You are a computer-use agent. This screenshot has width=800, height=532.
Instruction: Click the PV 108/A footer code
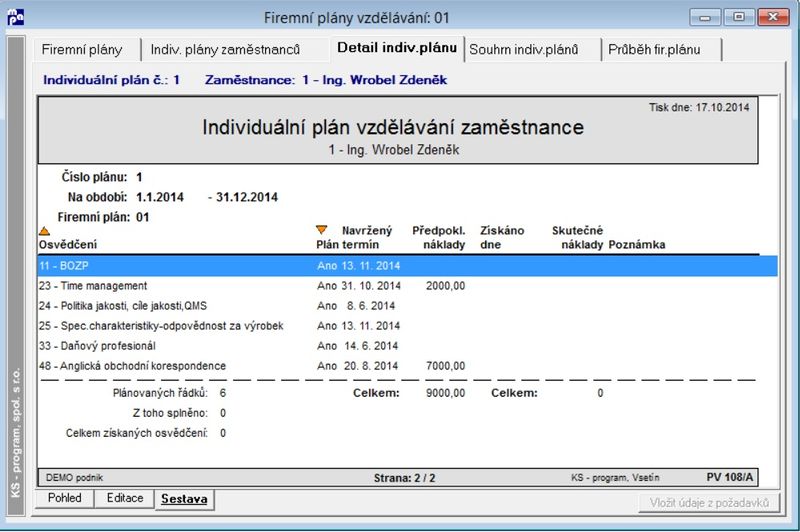[730, 477]
